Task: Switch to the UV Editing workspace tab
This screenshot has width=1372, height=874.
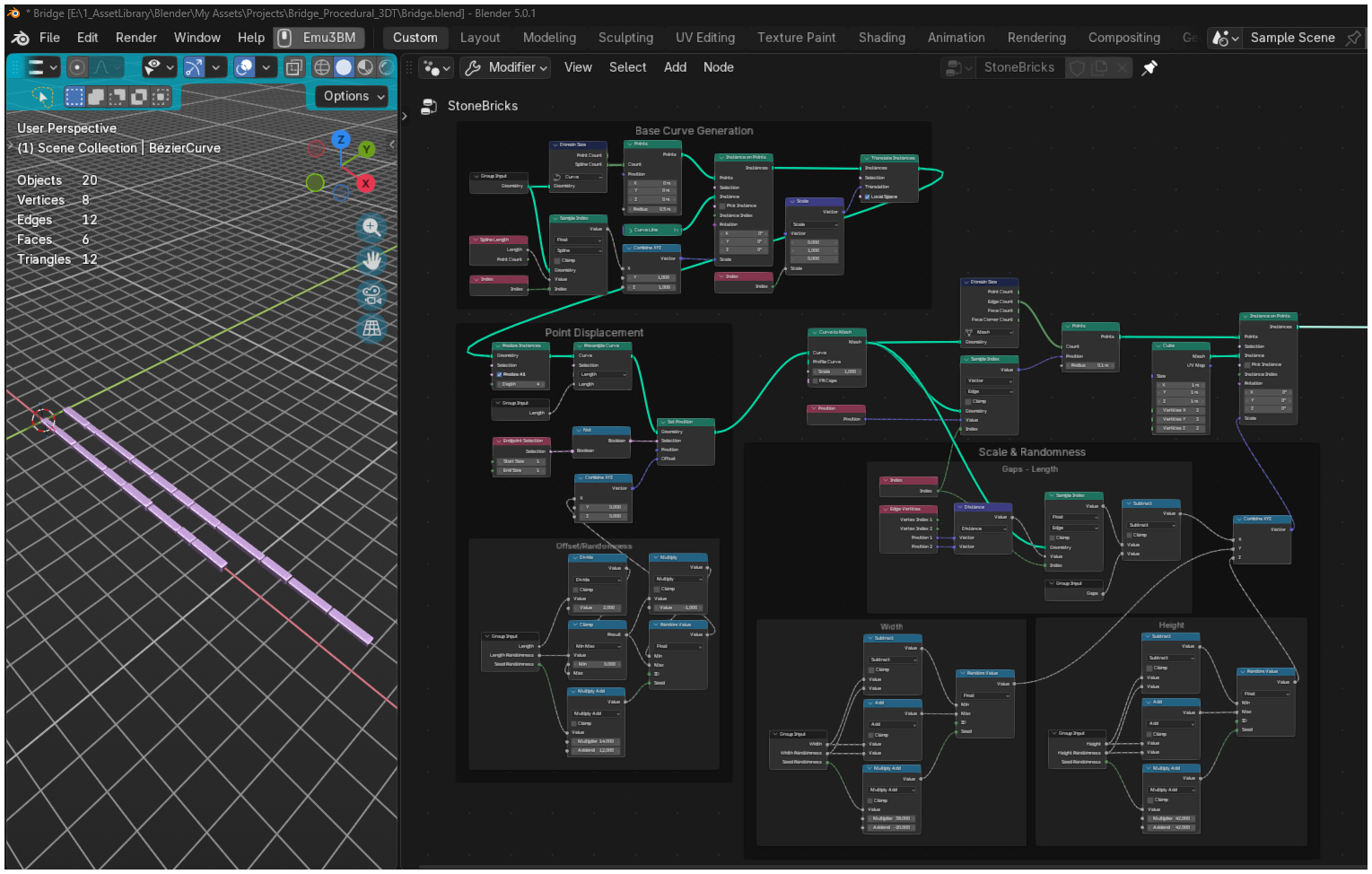Action: point(705,38)
